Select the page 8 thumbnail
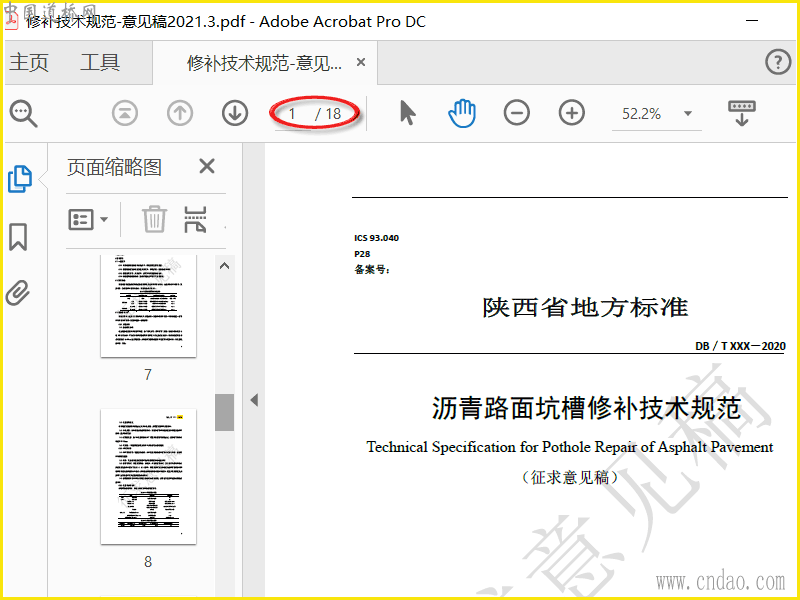This screenshot has width=800, height=600. pyautogui.click(x=148, y=476)
